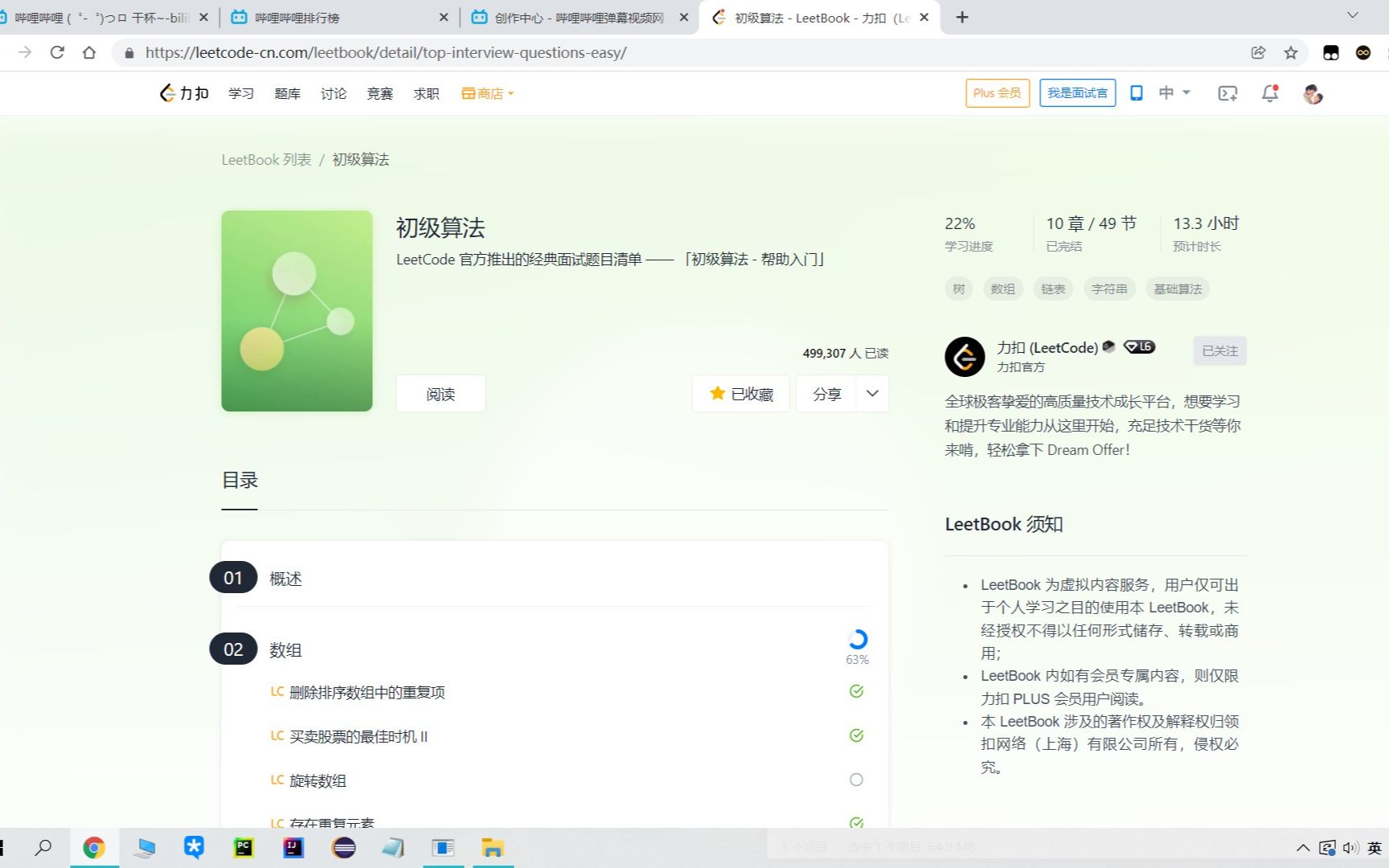The width and height of the screenshot is (1389, 868).
Task: Open the notifications bell
Action: (1270, 93)
